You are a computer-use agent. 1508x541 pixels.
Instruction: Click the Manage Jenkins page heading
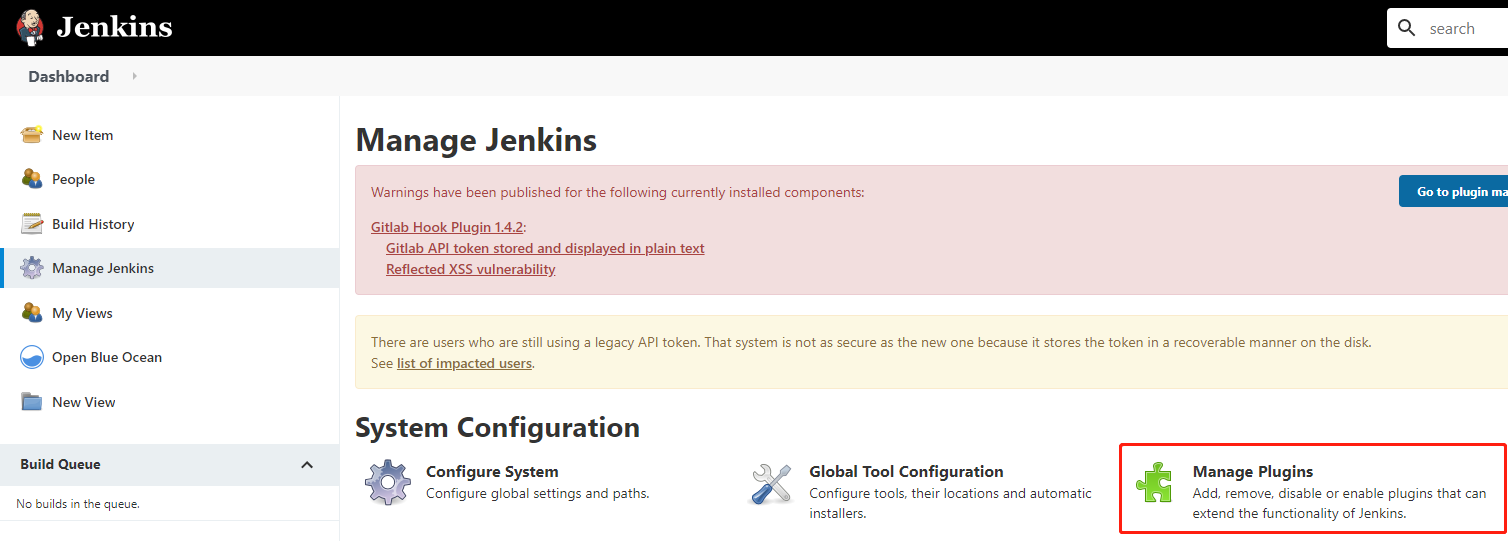pos(476,140)
